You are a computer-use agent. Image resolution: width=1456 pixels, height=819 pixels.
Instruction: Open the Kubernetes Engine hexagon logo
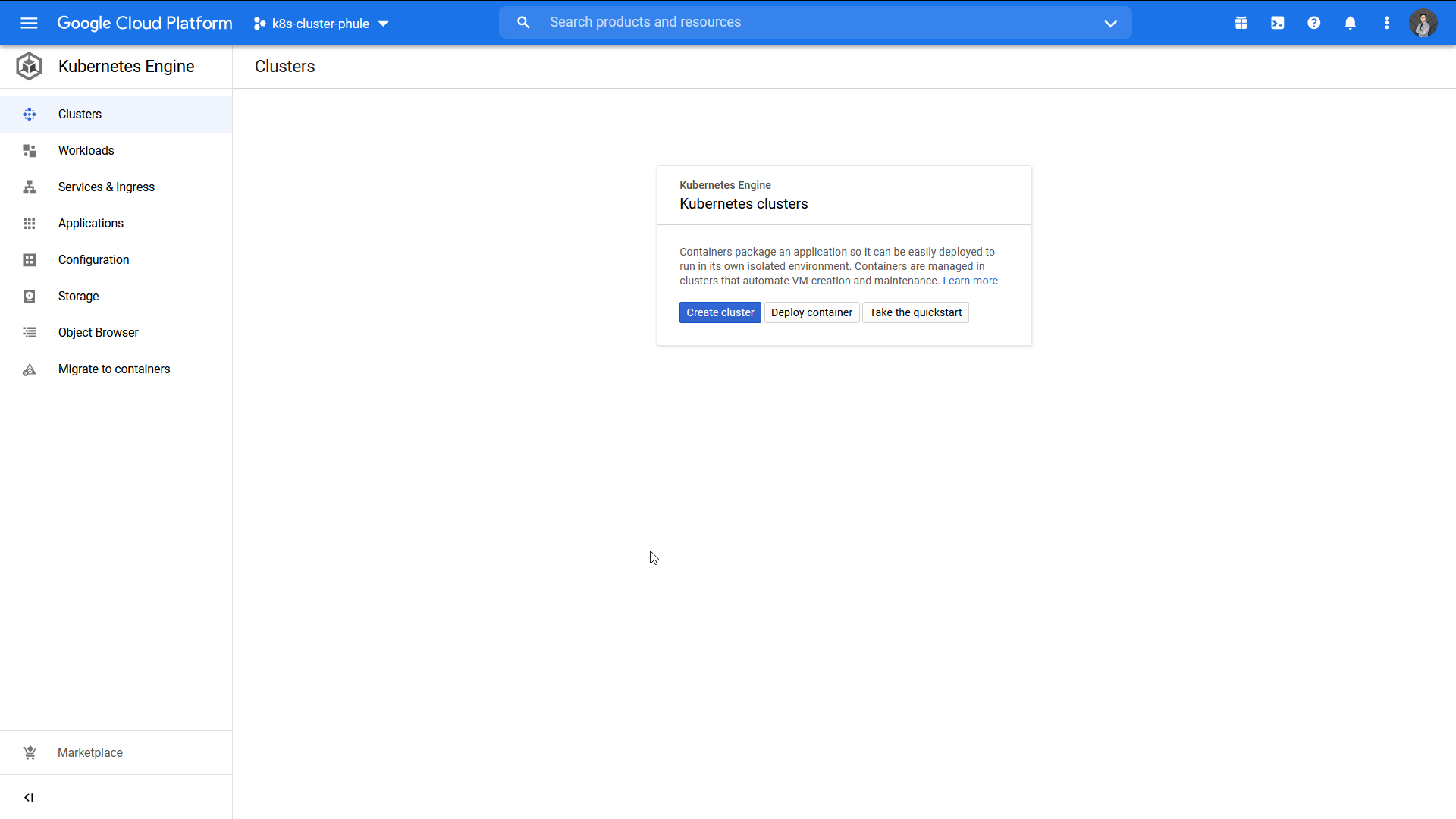tap(29, 66)
